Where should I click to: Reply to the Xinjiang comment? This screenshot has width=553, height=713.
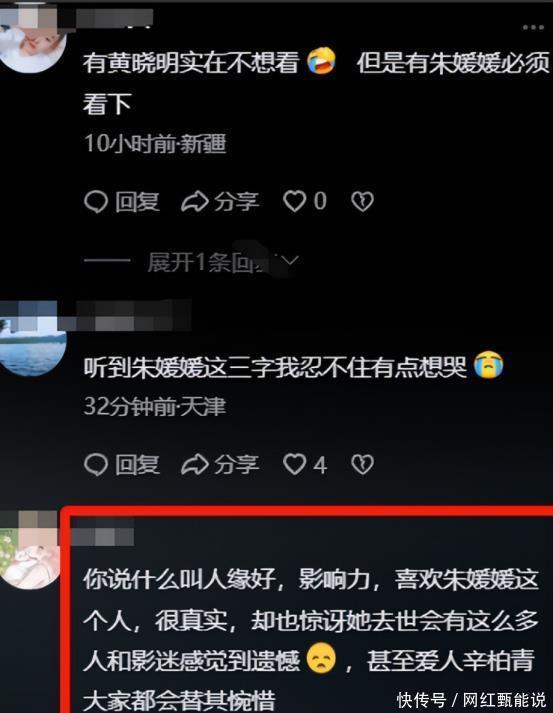point(122,201)
